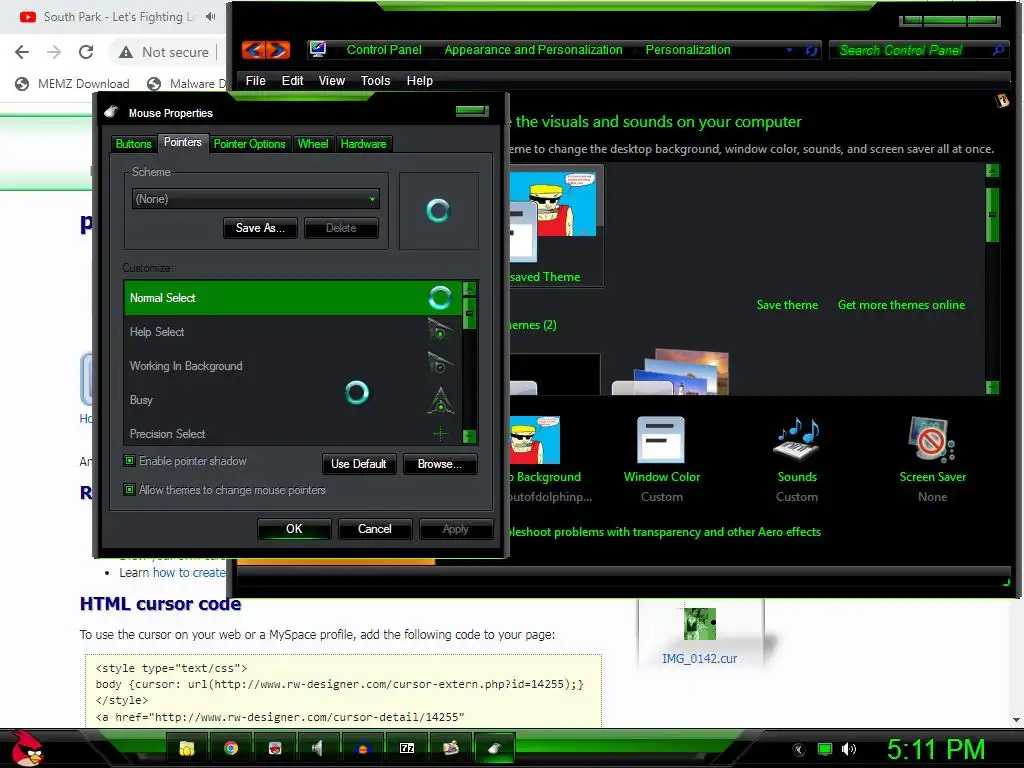1024x768 pixels.
Task: Switch to the Buttons tab
Action: tap(133, 144)
